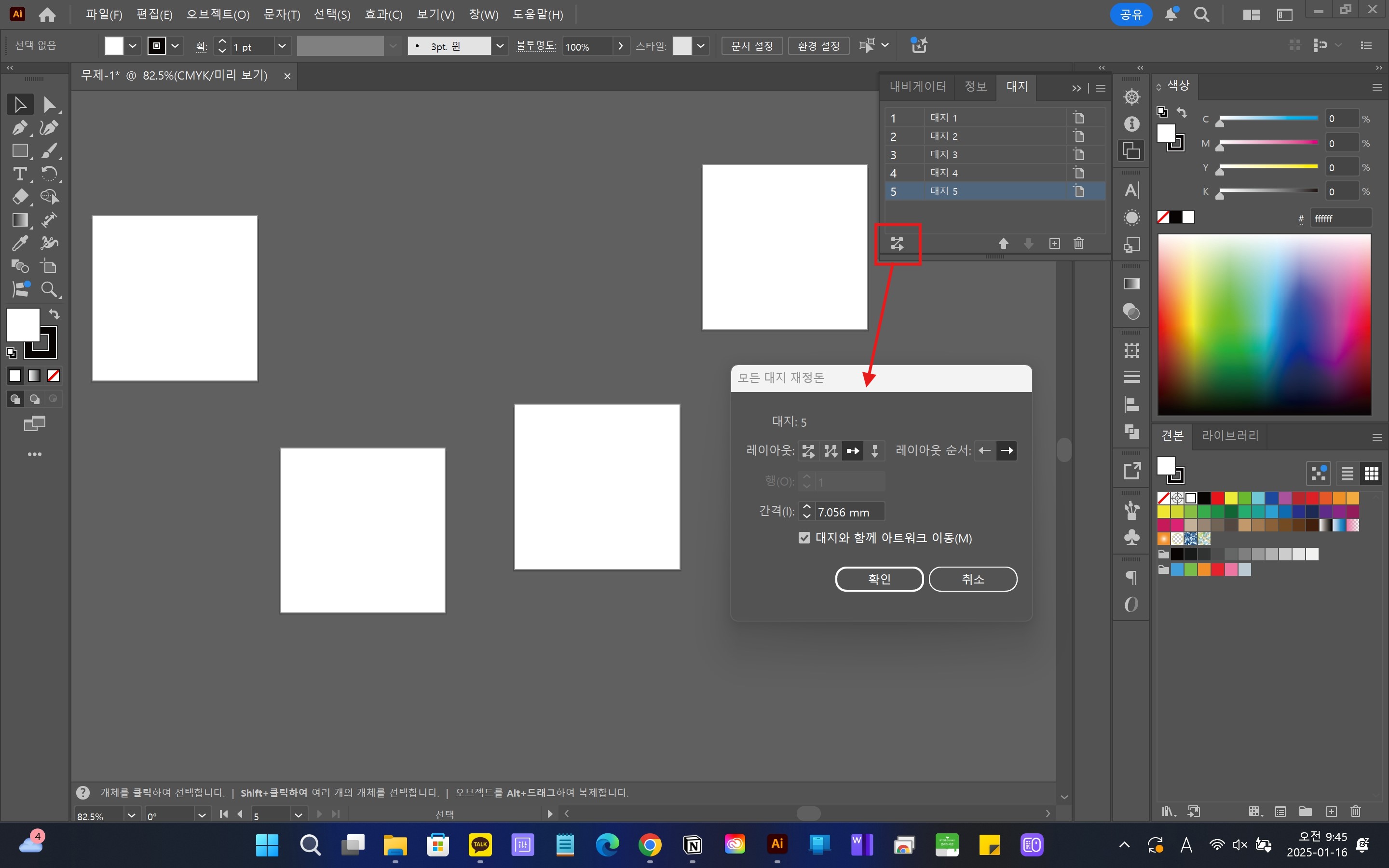Select the Pen tool in toolbar
This screenshot has height=868, width=1389.
click(x=19, y=127)
